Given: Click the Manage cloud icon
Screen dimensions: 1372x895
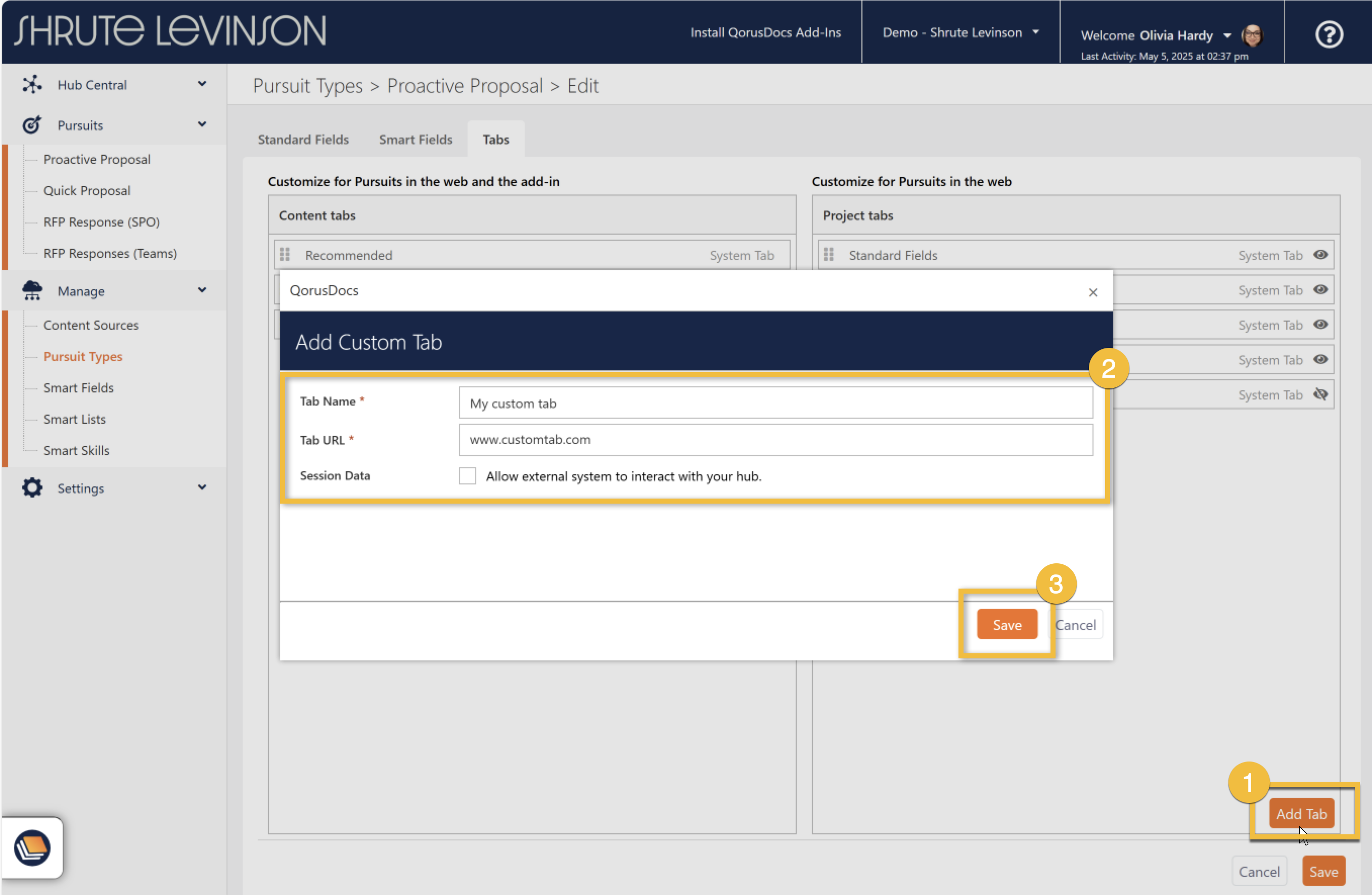Looking at the screenshot, I should 32,290.
